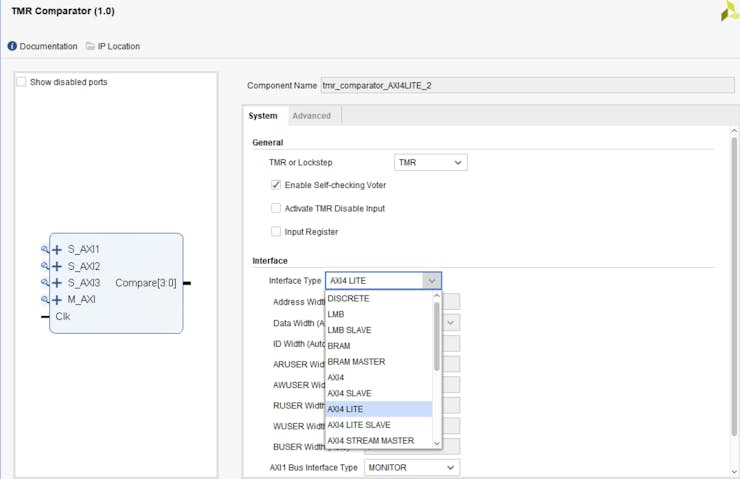Click the Documentation info icon
The height and width of the screenshot is (479, 740).
pos(12,46)
